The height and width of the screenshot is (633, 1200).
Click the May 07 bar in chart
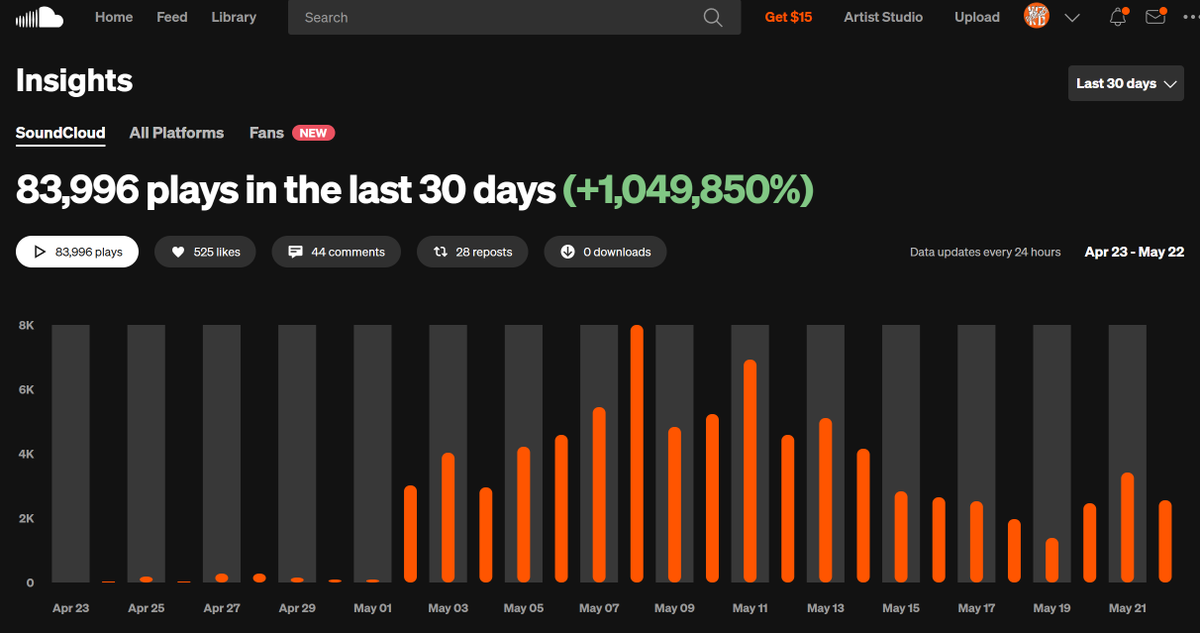click(599, 495)
